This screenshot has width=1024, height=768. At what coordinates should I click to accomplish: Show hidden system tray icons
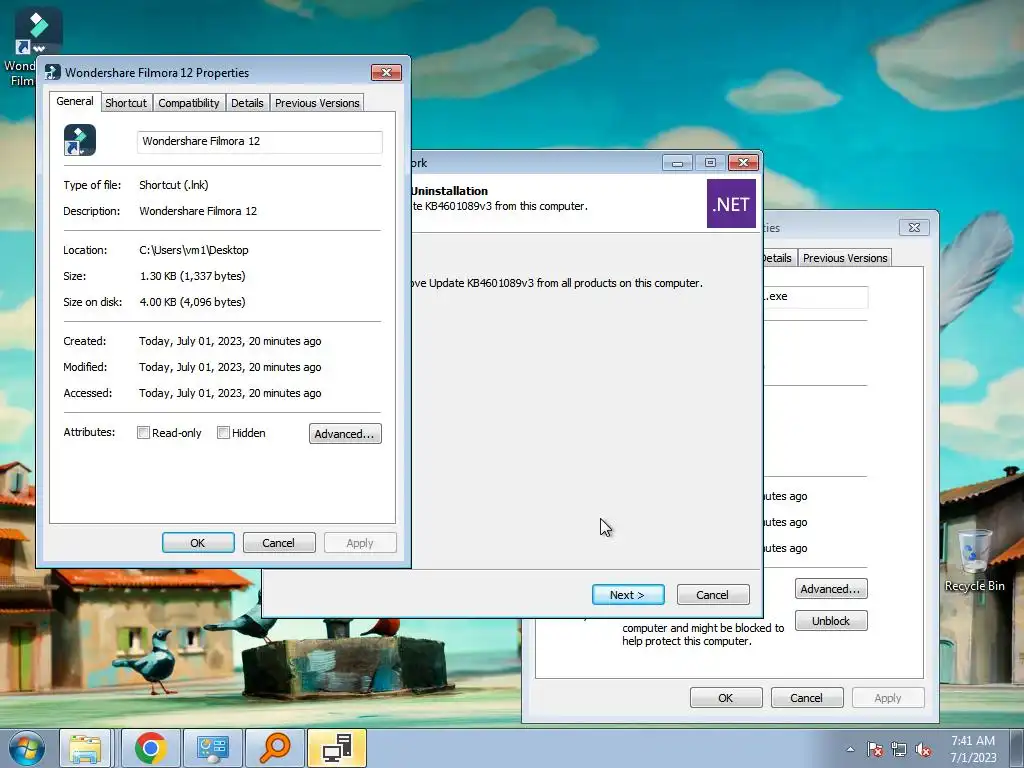click(x=850, y=749)
